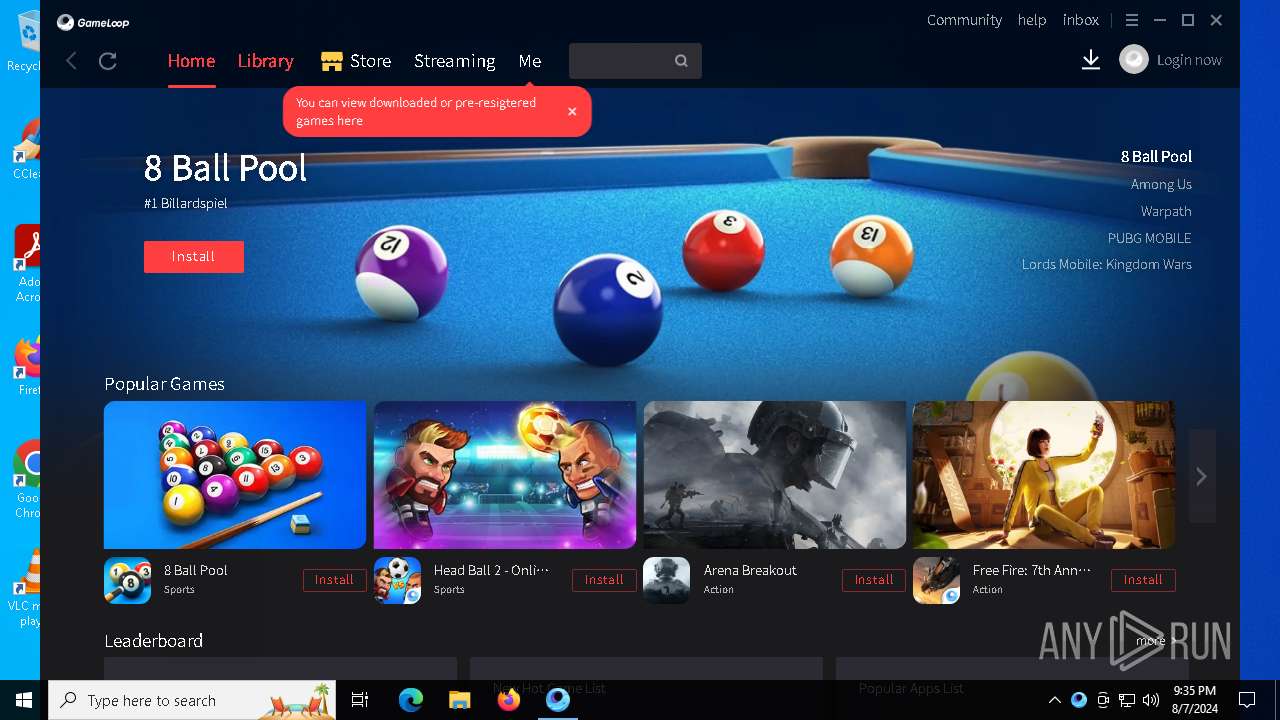Install Free Fire game
Image resolution: width=1280 pixels, height=720 pixels.
point(1143,580)
